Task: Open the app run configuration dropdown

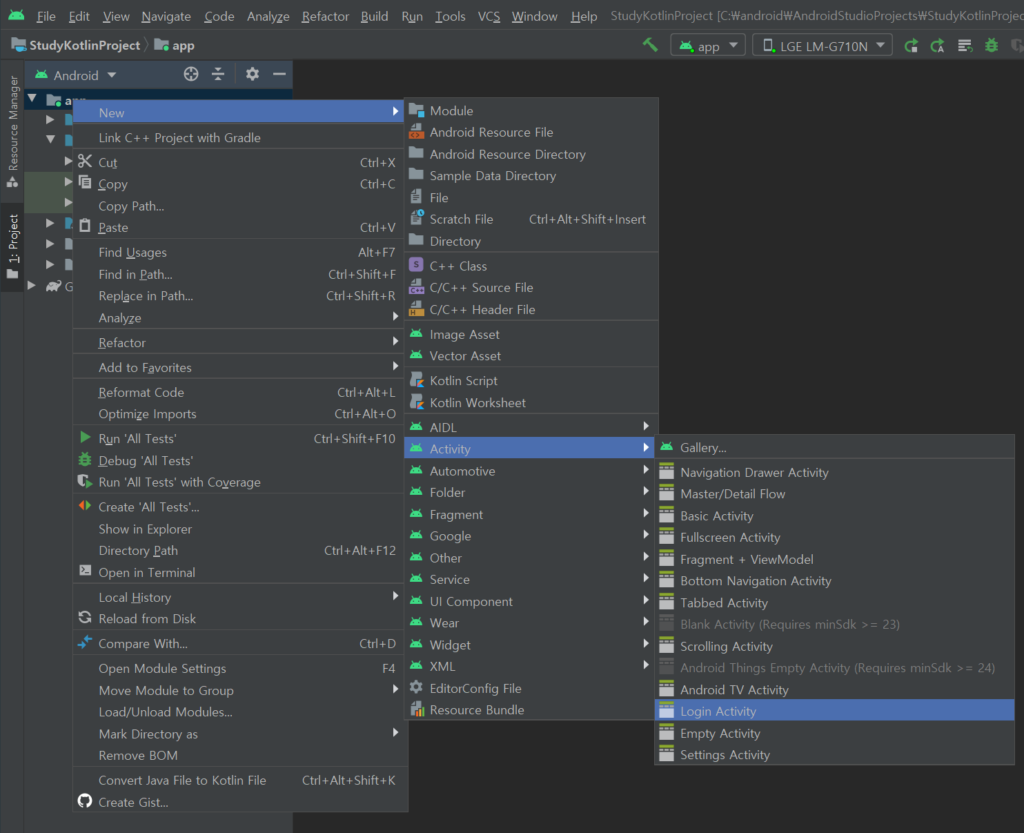Action: click(708, 45)
